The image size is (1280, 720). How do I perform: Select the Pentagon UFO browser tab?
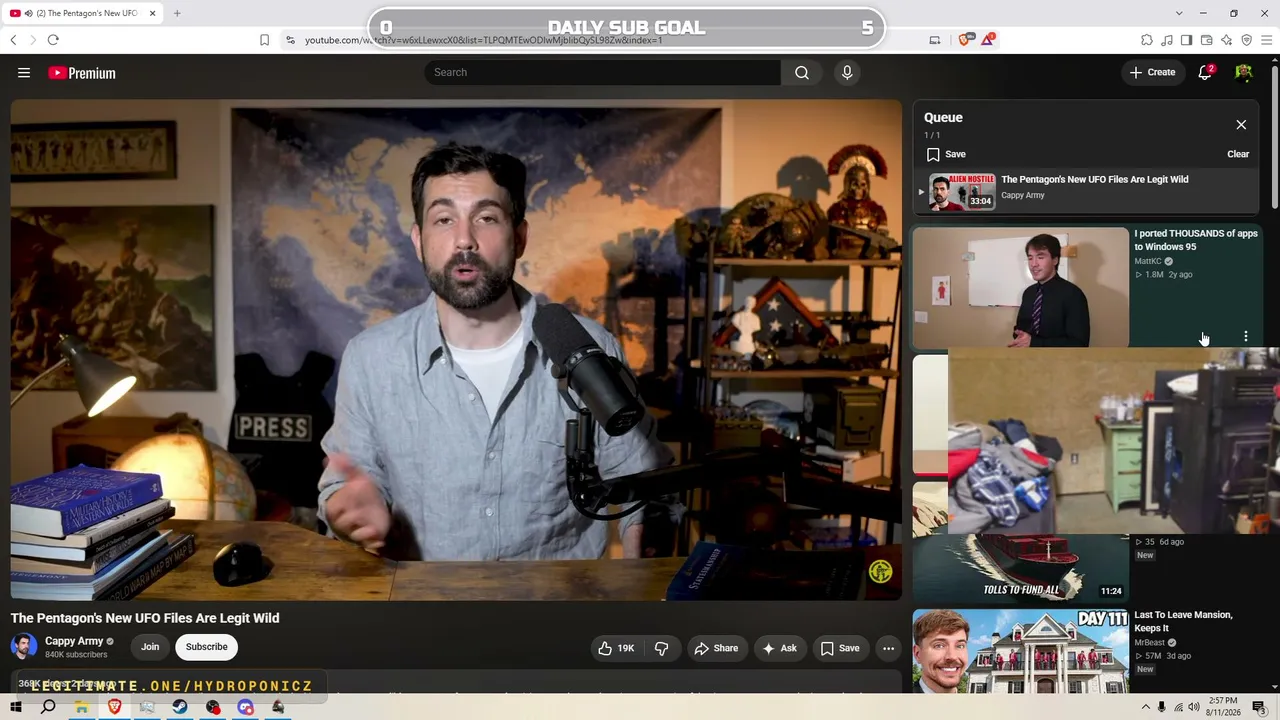tap(82, 13)
